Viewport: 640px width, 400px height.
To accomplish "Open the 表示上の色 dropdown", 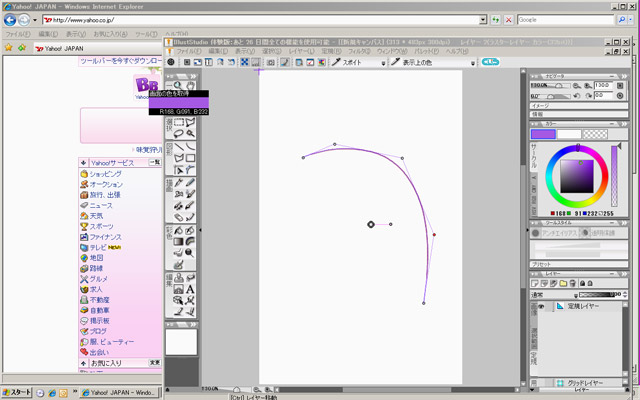I will [473, 63].
